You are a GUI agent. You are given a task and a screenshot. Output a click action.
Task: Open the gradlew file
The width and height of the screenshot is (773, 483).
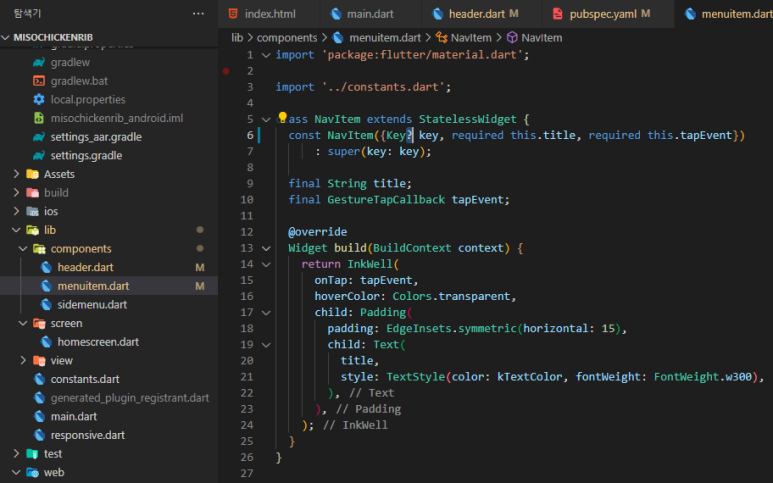click(x=70, y=62)
